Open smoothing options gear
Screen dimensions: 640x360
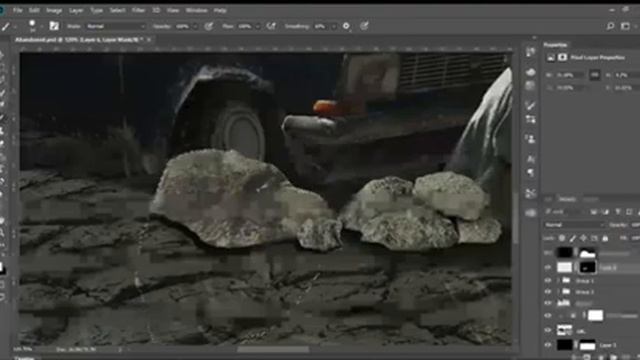coord(346,26)
